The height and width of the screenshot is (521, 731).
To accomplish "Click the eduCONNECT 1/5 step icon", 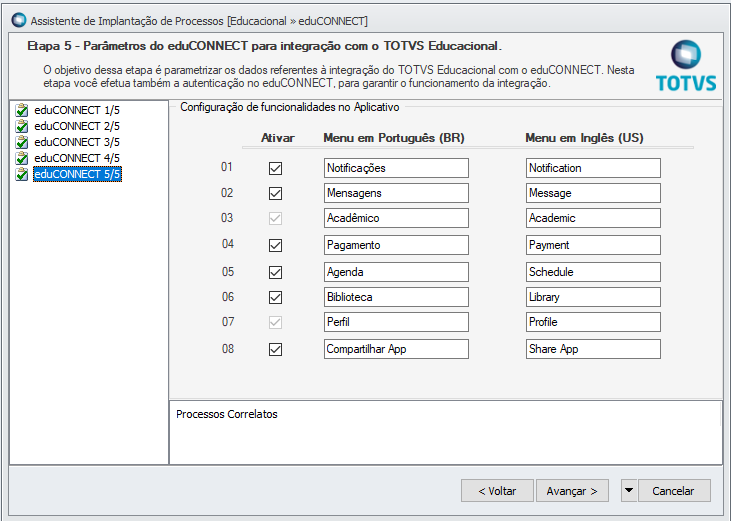I will pos(22,110).
